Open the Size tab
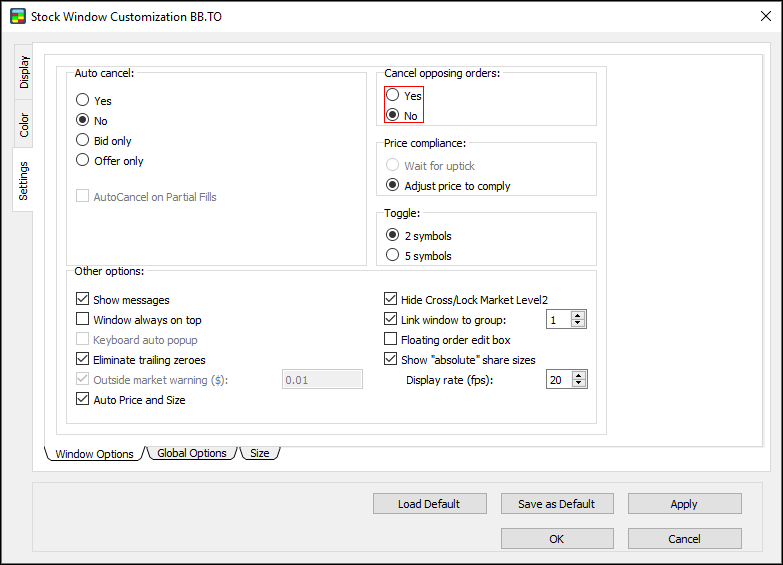The height and width of the screenshot is (565, 783). (x=260, y=453)
